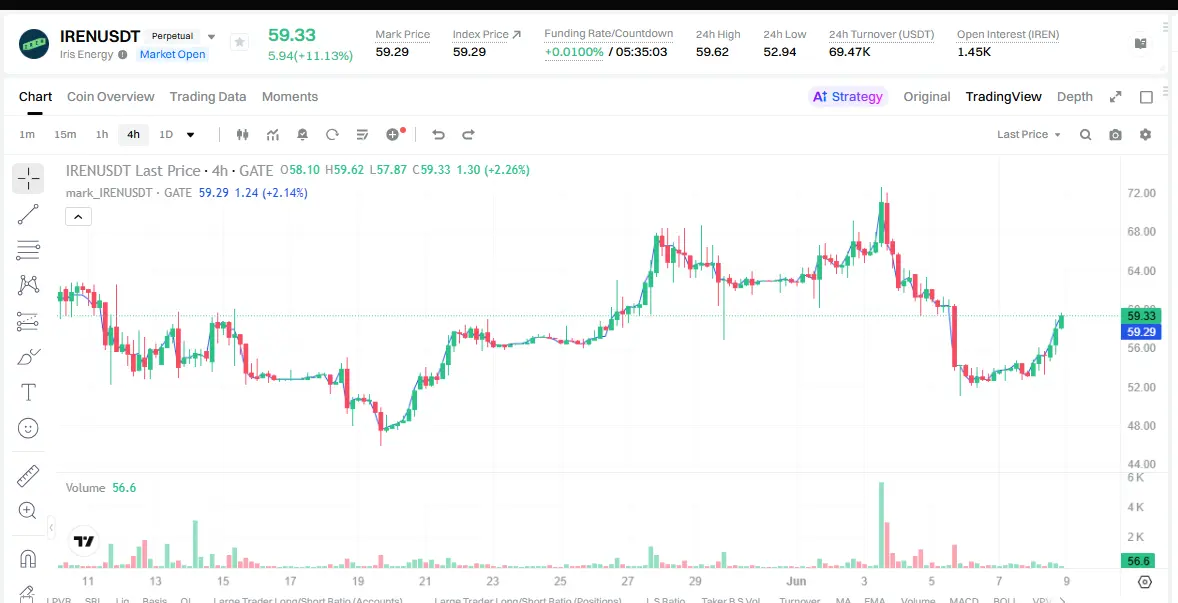The width and height of the screenshot is (1178, 603).
Task: Open the emoji sticker tool
Action: point(28,428)
